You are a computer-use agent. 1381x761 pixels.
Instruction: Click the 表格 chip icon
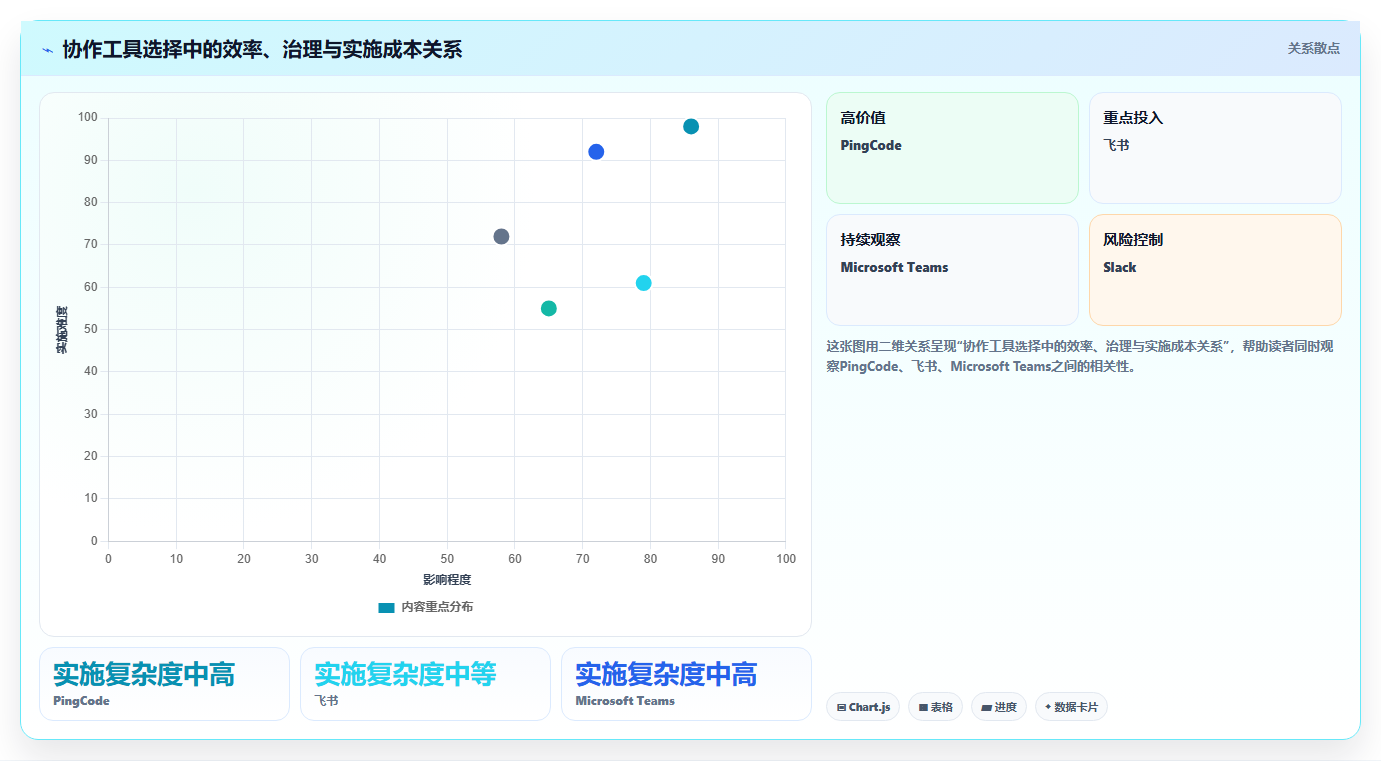(x=923, y=707)
